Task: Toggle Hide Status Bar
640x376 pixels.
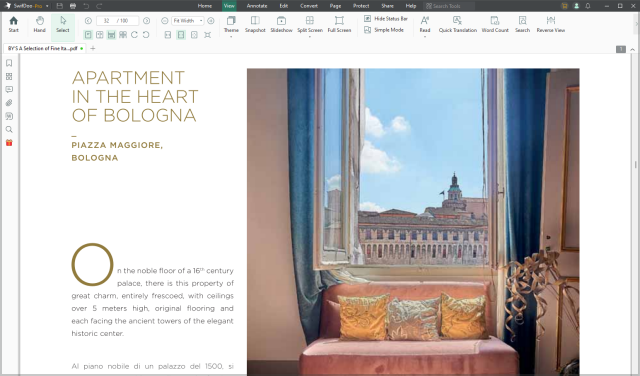Action: (386, 18)
